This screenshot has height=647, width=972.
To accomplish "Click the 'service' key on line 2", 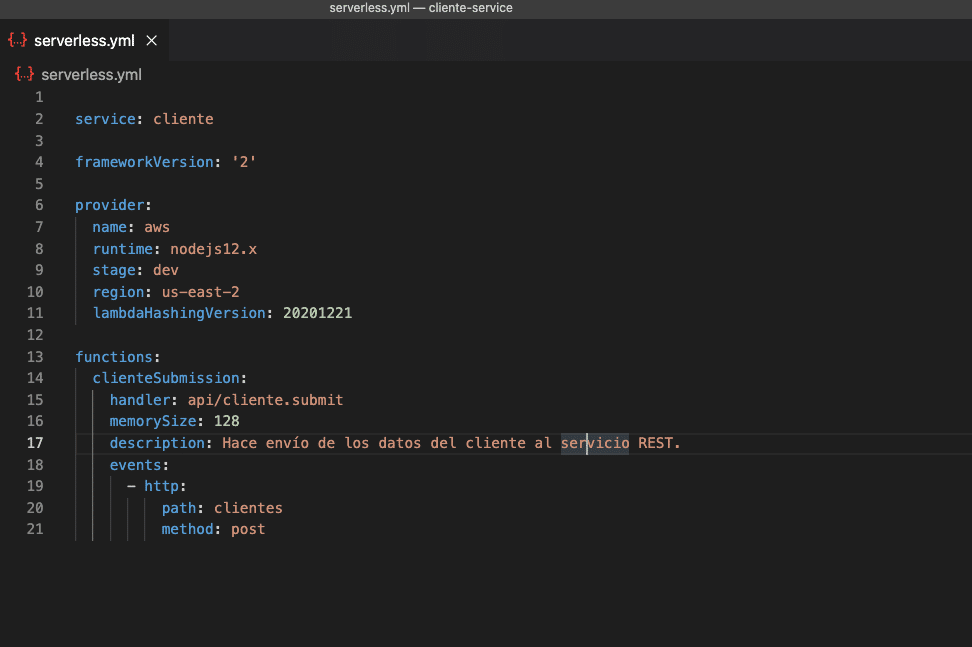I will pos(105,119).
